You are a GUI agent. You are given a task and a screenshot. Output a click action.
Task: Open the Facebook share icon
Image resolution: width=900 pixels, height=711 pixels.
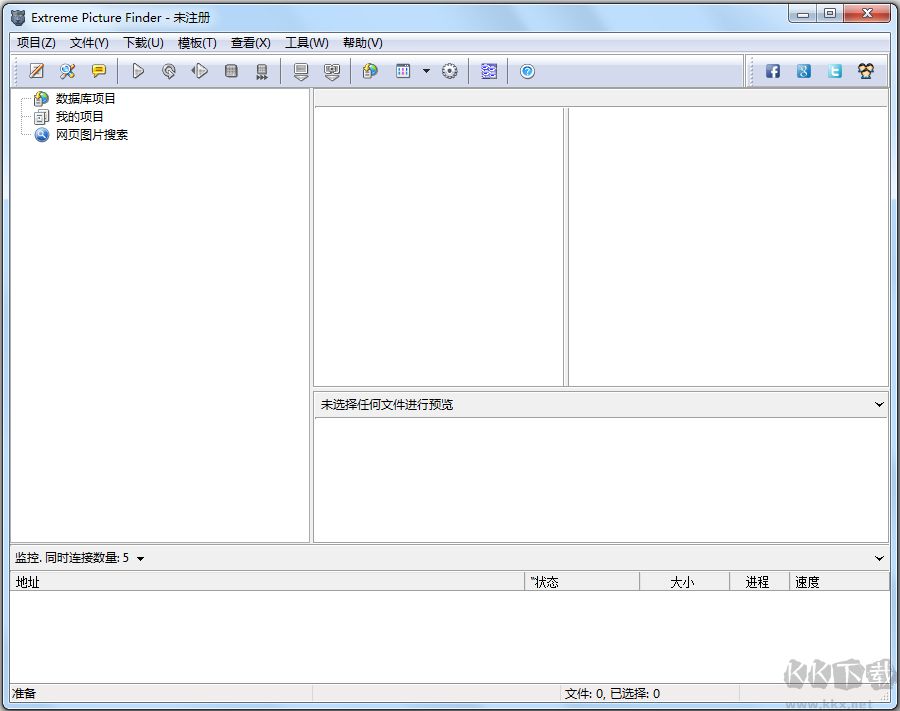tap(772, 70)
